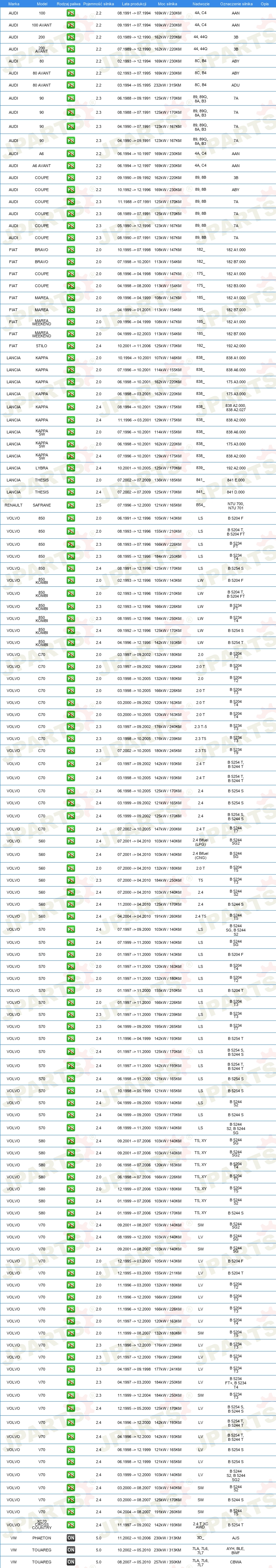Click the 11.1997 -> 09.2002 production years cell
Viewport: 276px width, 1568px height.
(134, 1525)
